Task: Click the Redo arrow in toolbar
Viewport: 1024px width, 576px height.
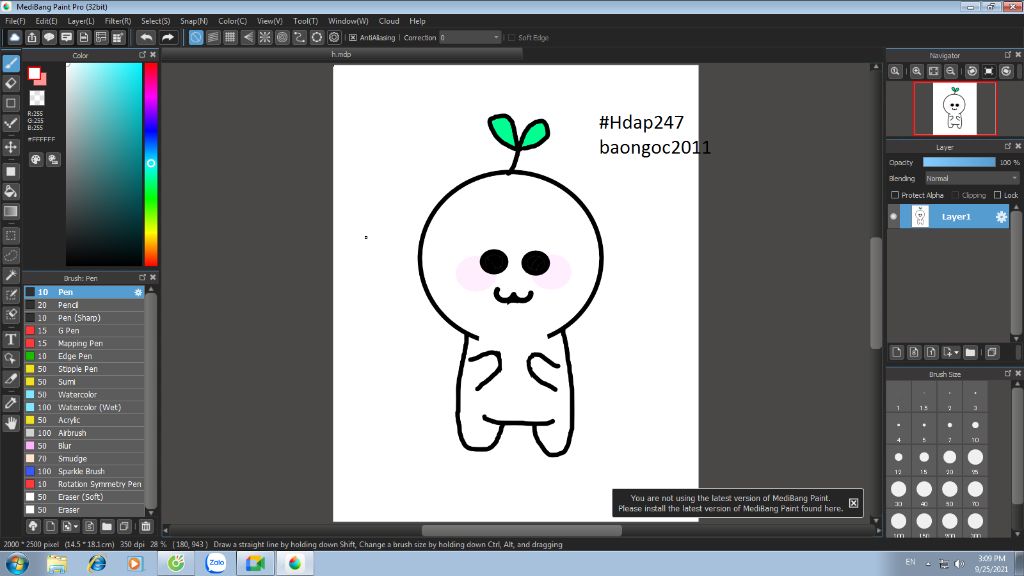Action: [168, 38]
